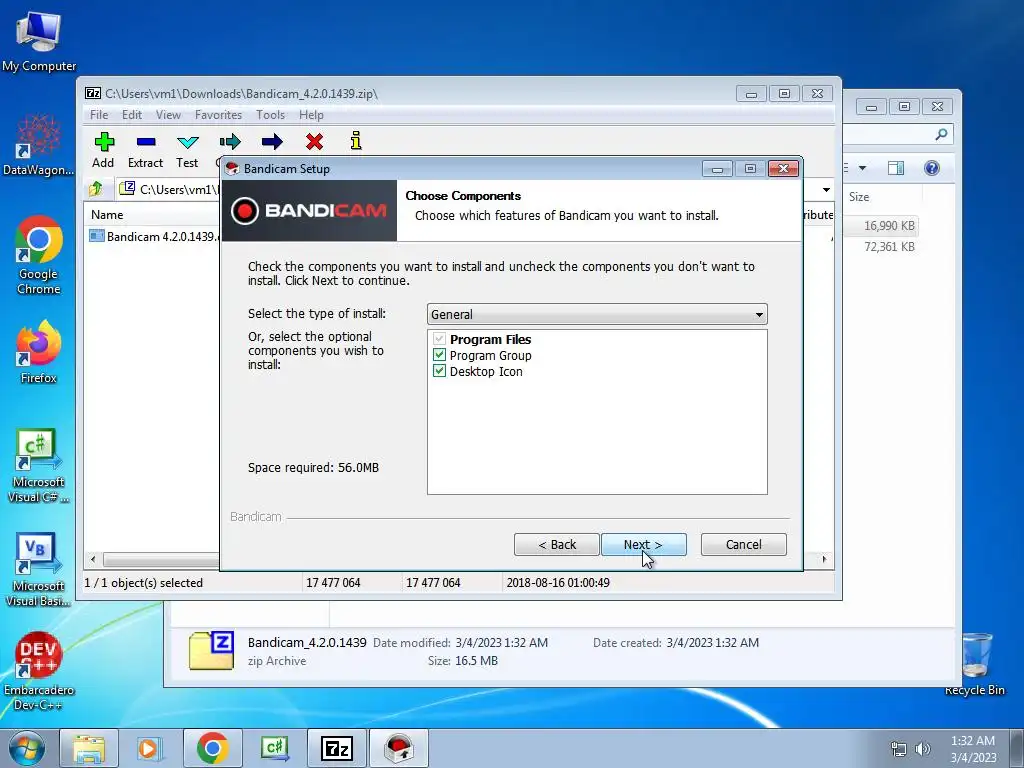Click the greyed Program Files checkbox
This screenshot has height=768, width=1024.
(440, 339)
